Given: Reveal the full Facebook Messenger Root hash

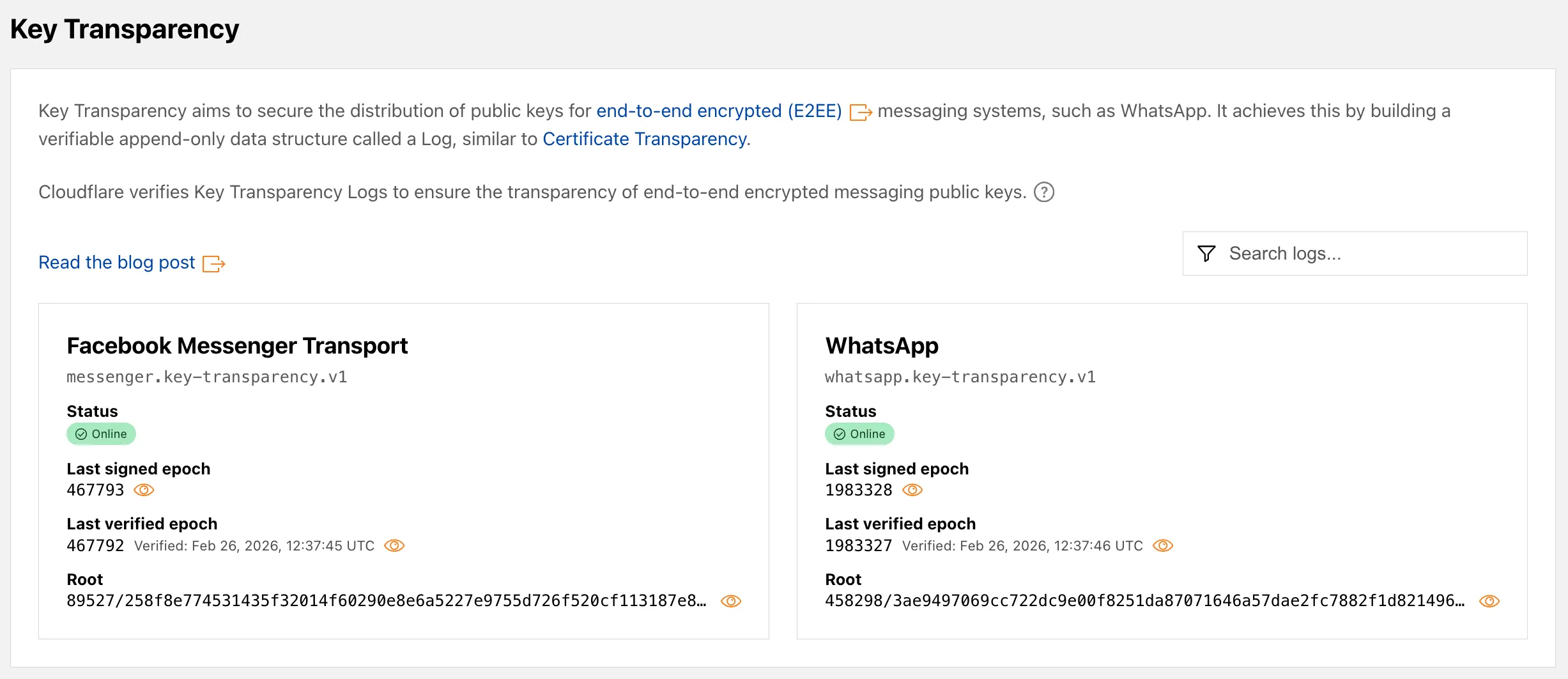Looking at the screenshot, I should click(732, 601).
